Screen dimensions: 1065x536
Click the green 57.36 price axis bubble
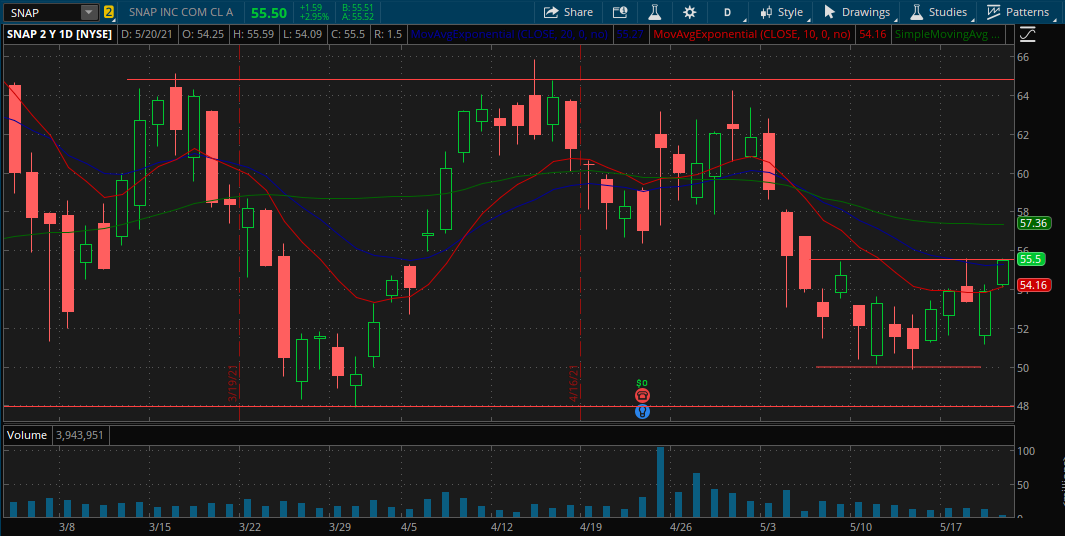click(x=1033, y=223)
